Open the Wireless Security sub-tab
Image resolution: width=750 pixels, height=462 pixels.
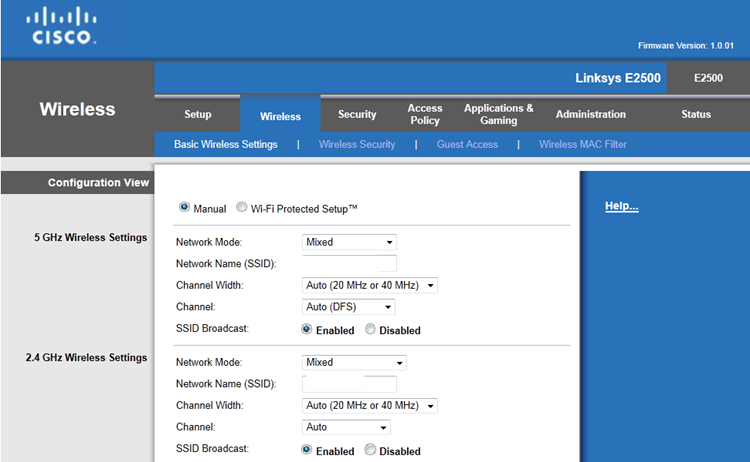tap(357, 145)
